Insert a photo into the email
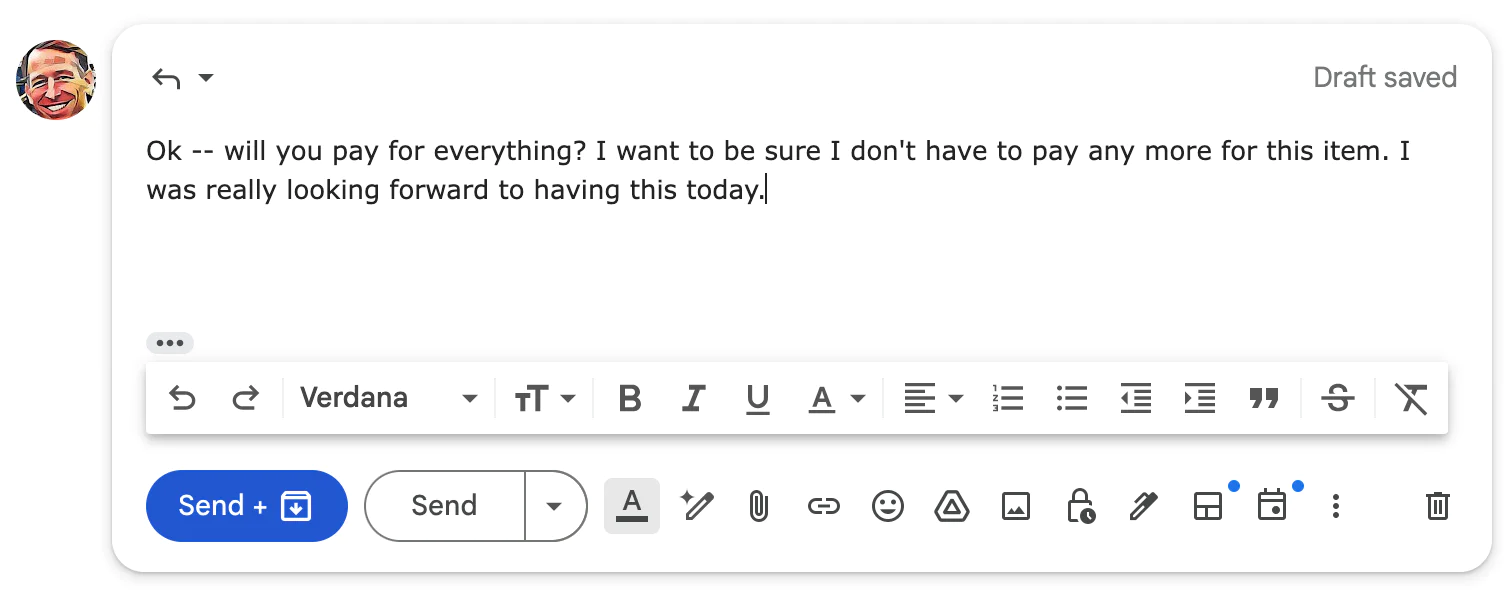Viewport: 1508px width, 602px height. click(1016, 506)
